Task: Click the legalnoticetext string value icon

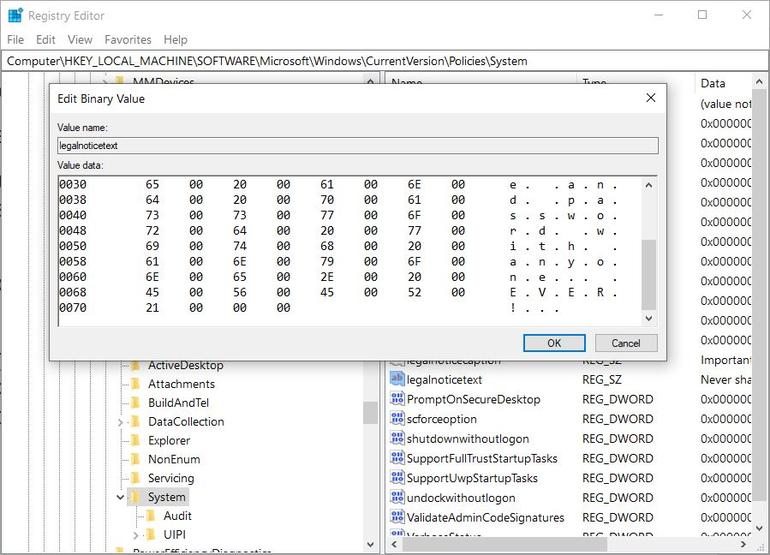Action: [397, 379]
